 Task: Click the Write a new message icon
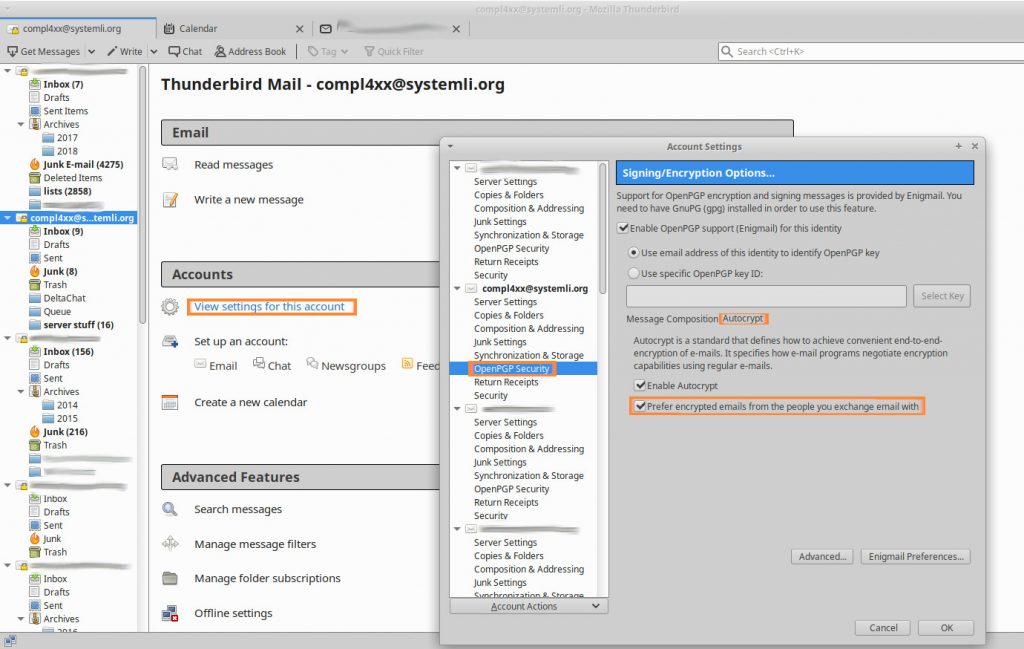point(170,199)
